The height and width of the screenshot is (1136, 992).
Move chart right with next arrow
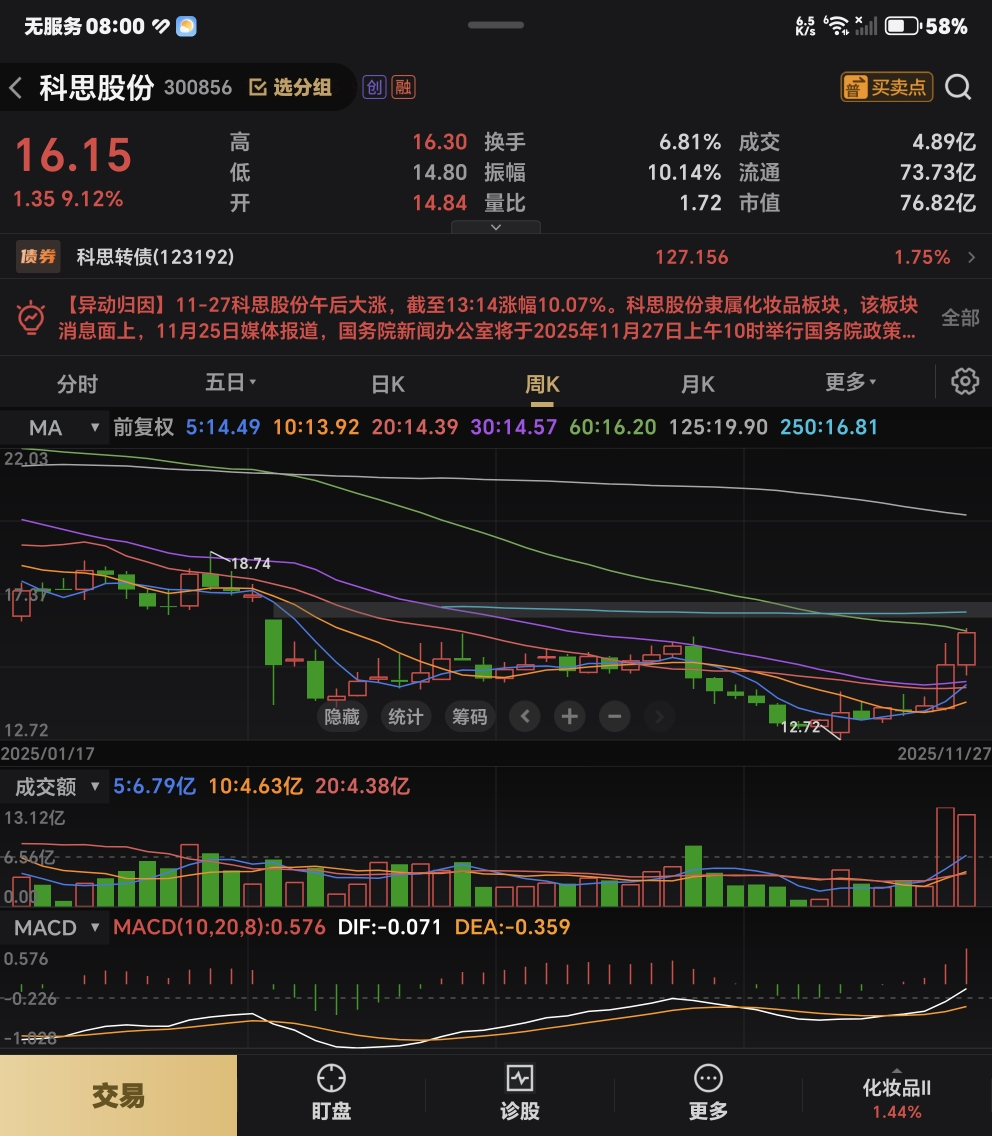point(659,717)
